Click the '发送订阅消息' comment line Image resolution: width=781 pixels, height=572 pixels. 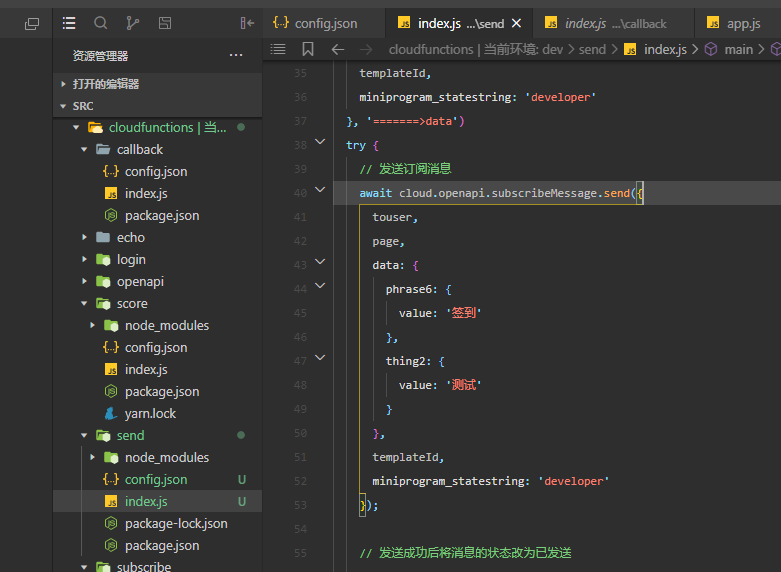[405, 169]
